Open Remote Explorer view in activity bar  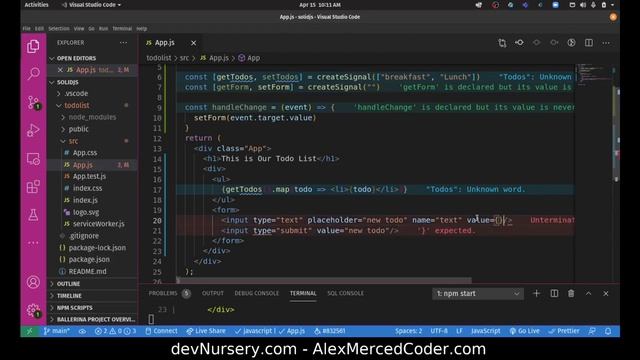click(33, 159)
